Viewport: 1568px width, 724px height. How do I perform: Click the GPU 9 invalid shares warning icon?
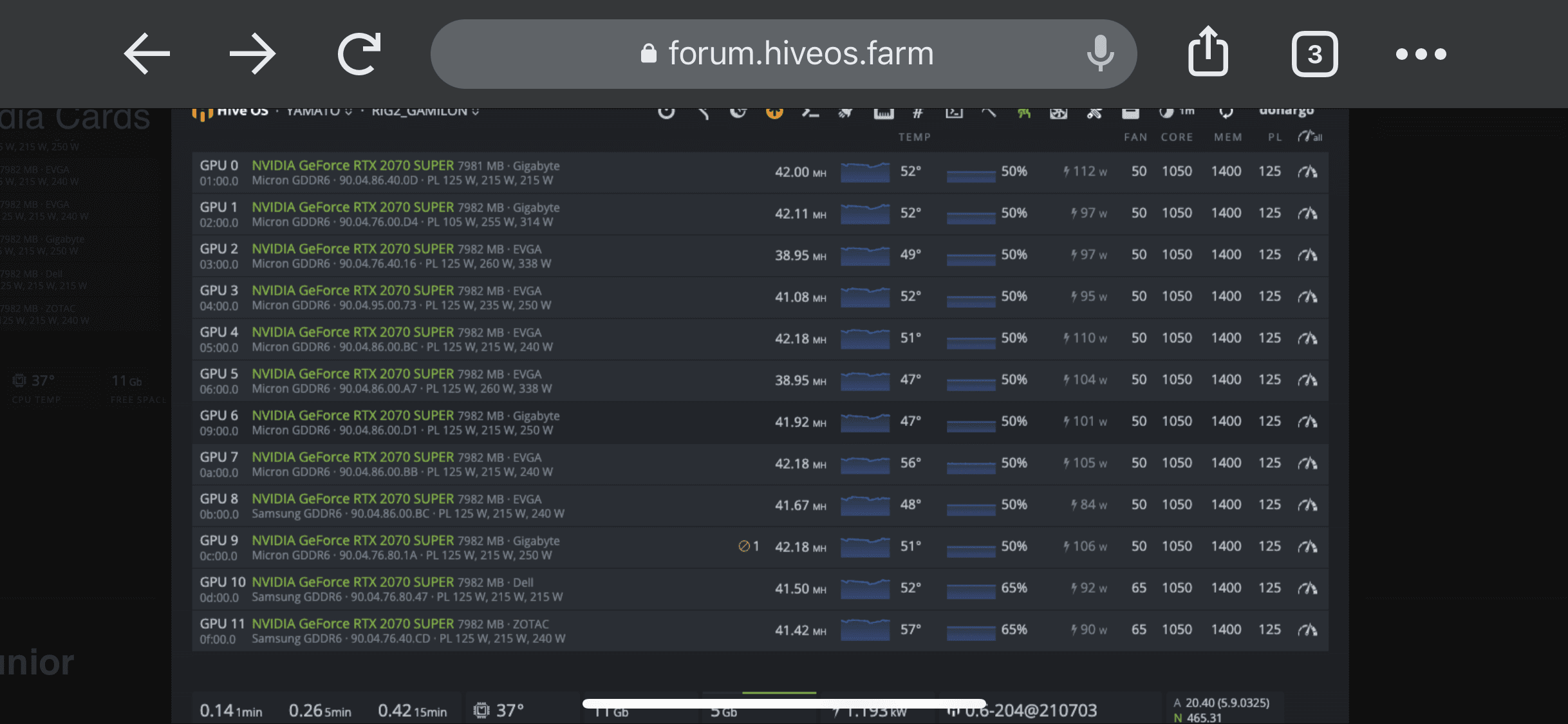point(744,546)
